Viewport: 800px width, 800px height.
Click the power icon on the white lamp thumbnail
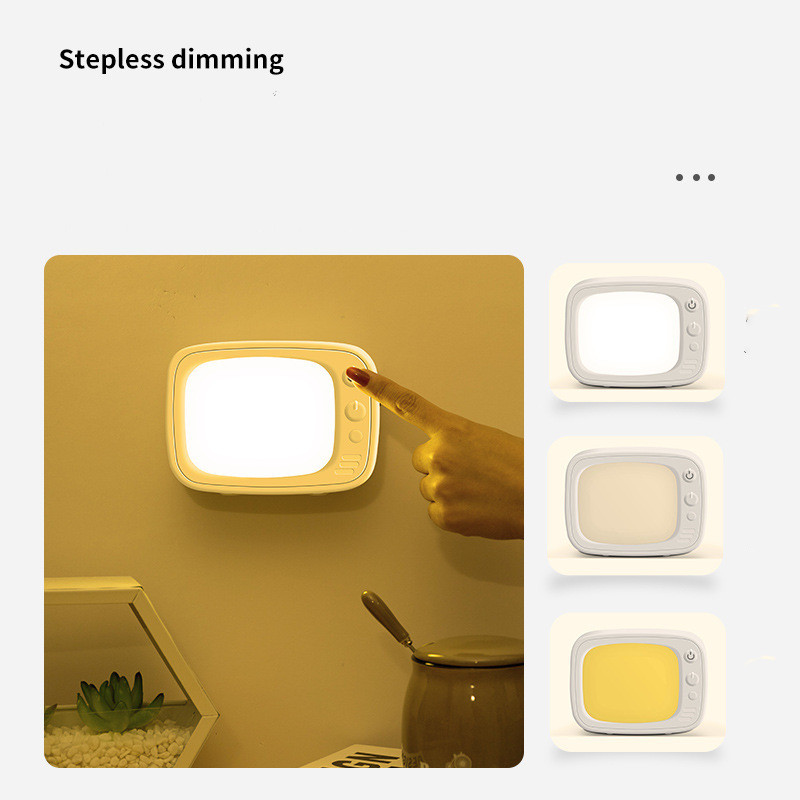coord(691,305)
